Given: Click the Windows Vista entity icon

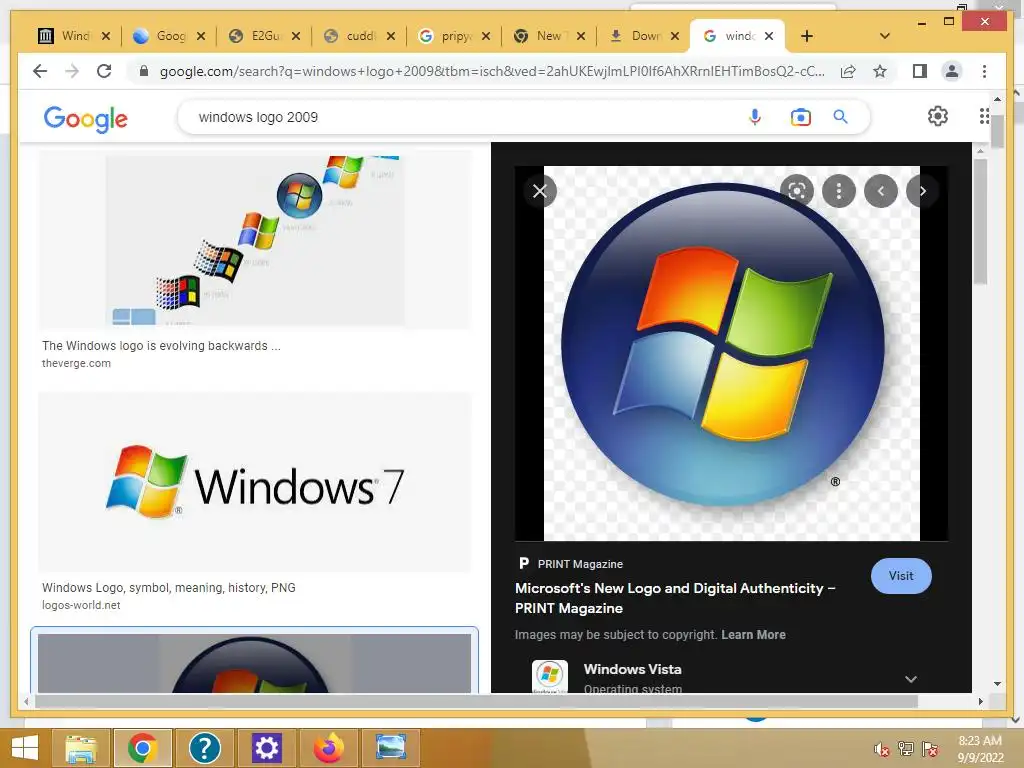Looking at the screenshot, I should tap(550, 677).
